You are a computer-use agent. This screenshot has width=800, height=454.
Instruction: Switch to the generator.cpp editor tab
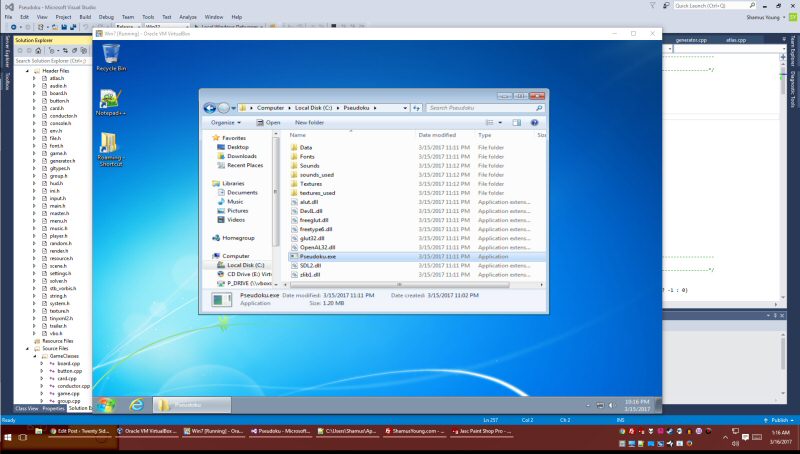click(691, 40)
